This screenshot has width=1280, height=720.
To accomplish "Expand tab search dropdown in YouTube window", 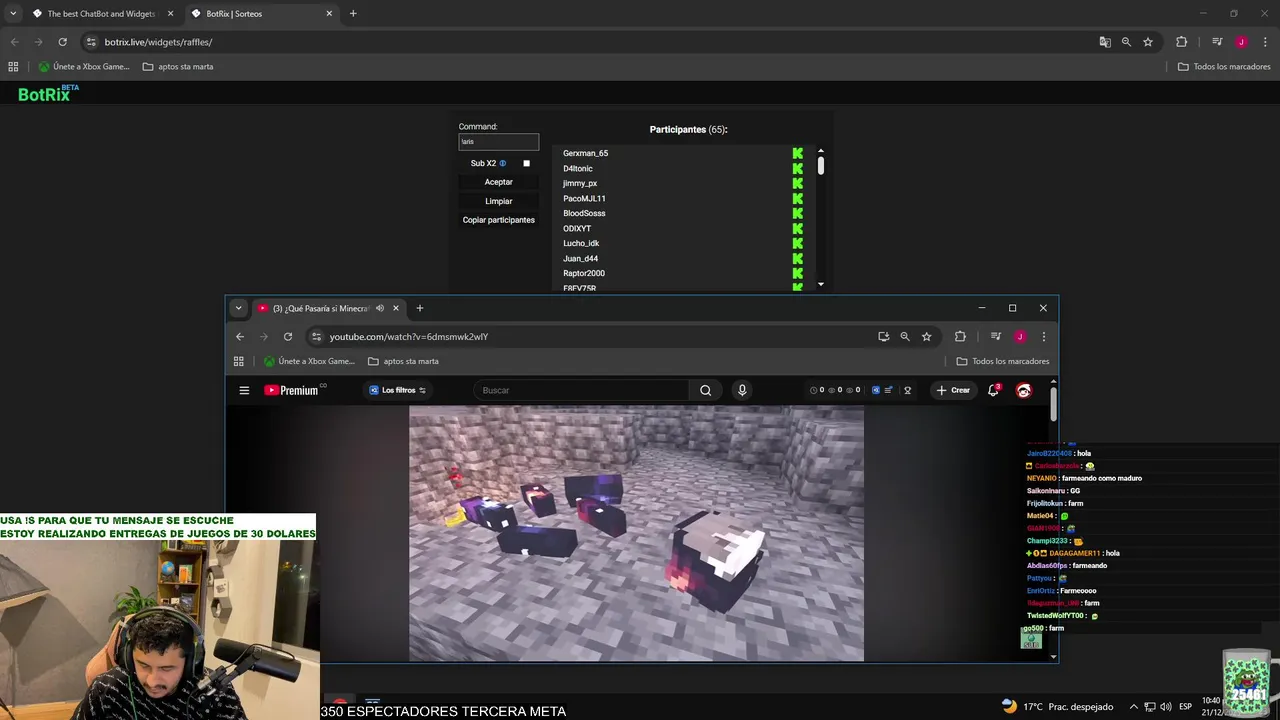I will click(x=238, y=308).
